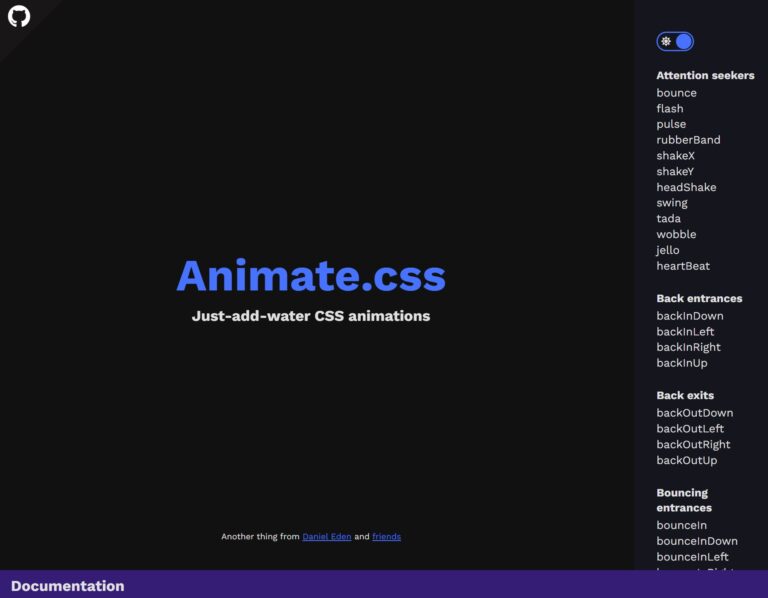Viewport: 768px width, 598px height.
Task: Click the Bouncing entrances section heading
Action: [x=684, y=500]
